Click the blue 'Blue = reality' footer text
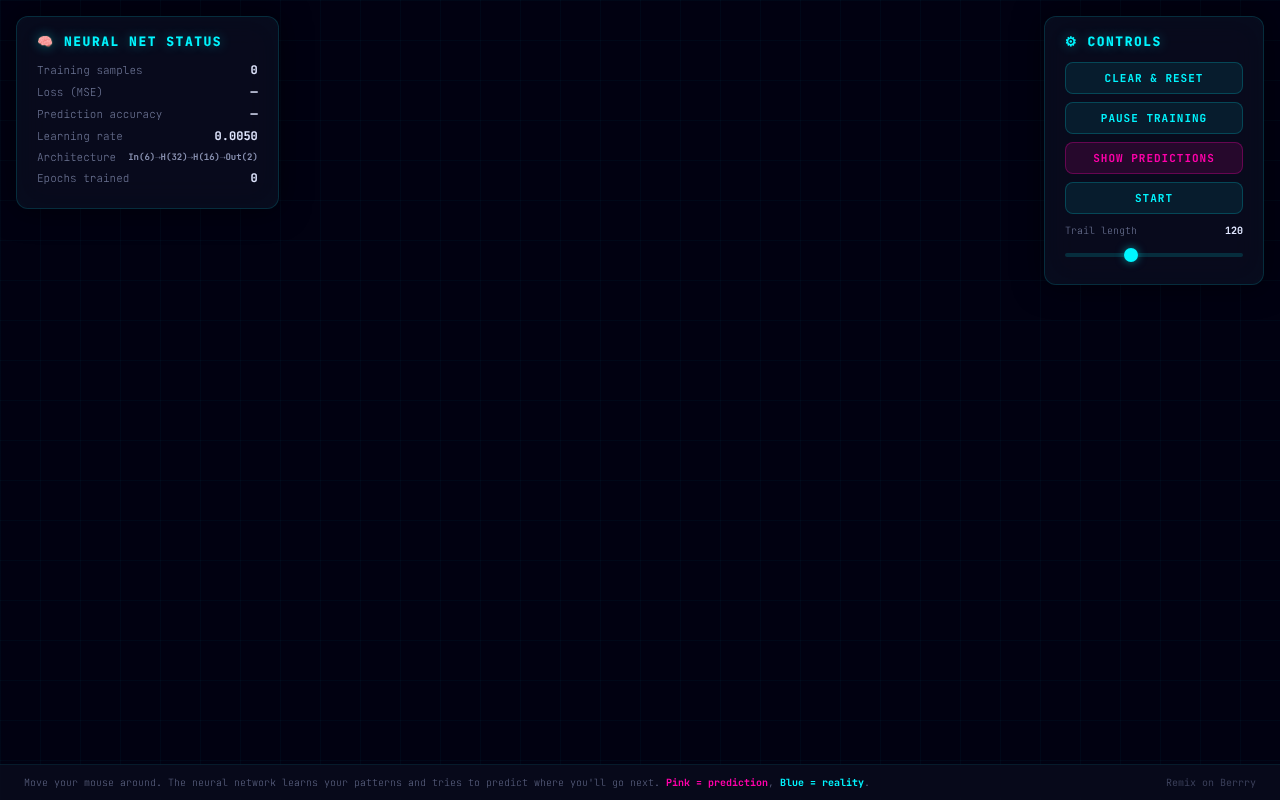1280x800 pixels. [x=822, y=783]
